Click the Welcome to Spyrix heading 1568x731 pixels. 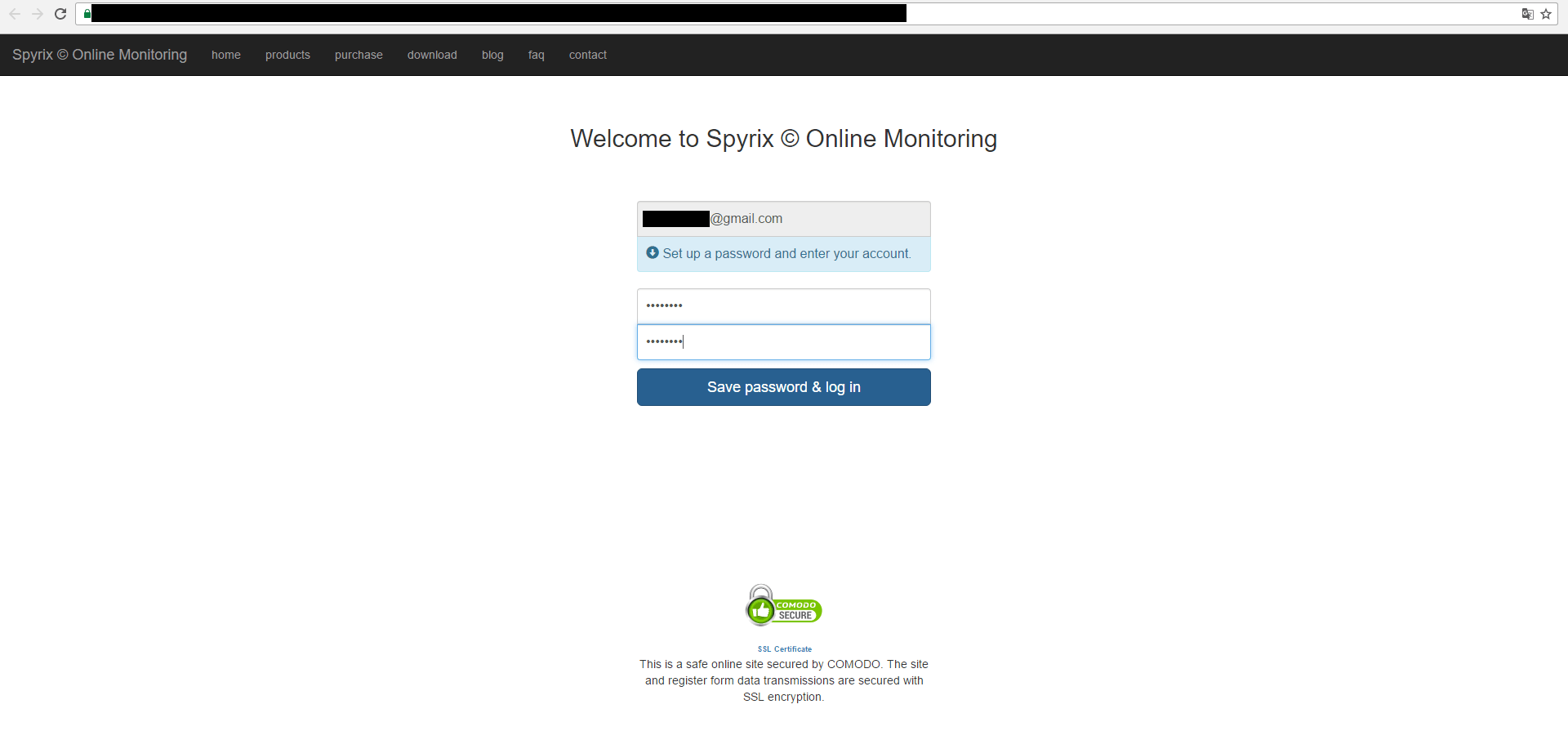784,139
